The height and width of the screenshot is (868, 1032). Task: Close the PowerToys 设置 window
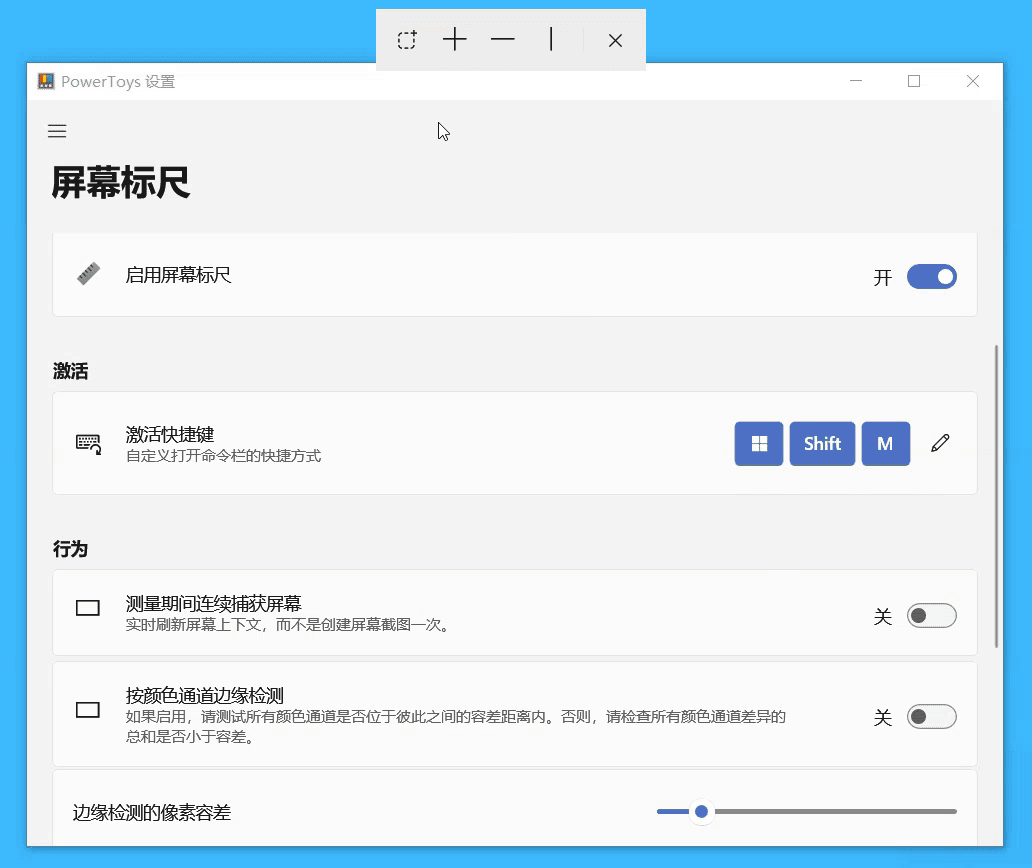[973, 81]
